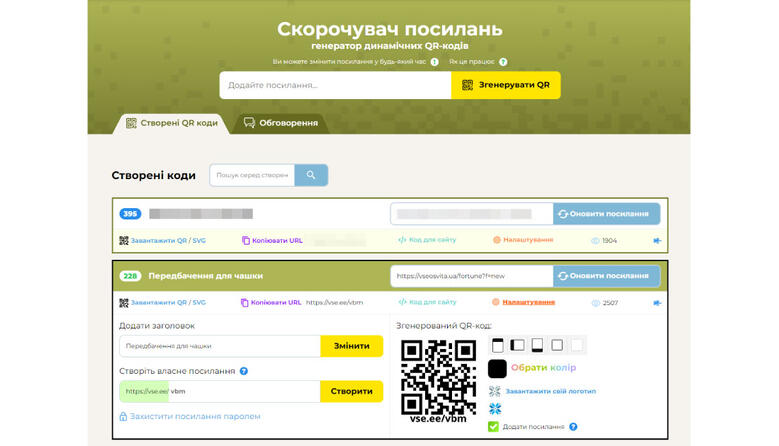Click Оновити посилання for Передбачення для чашки
This screenshot has width=779, height=446.
point(607,276)
